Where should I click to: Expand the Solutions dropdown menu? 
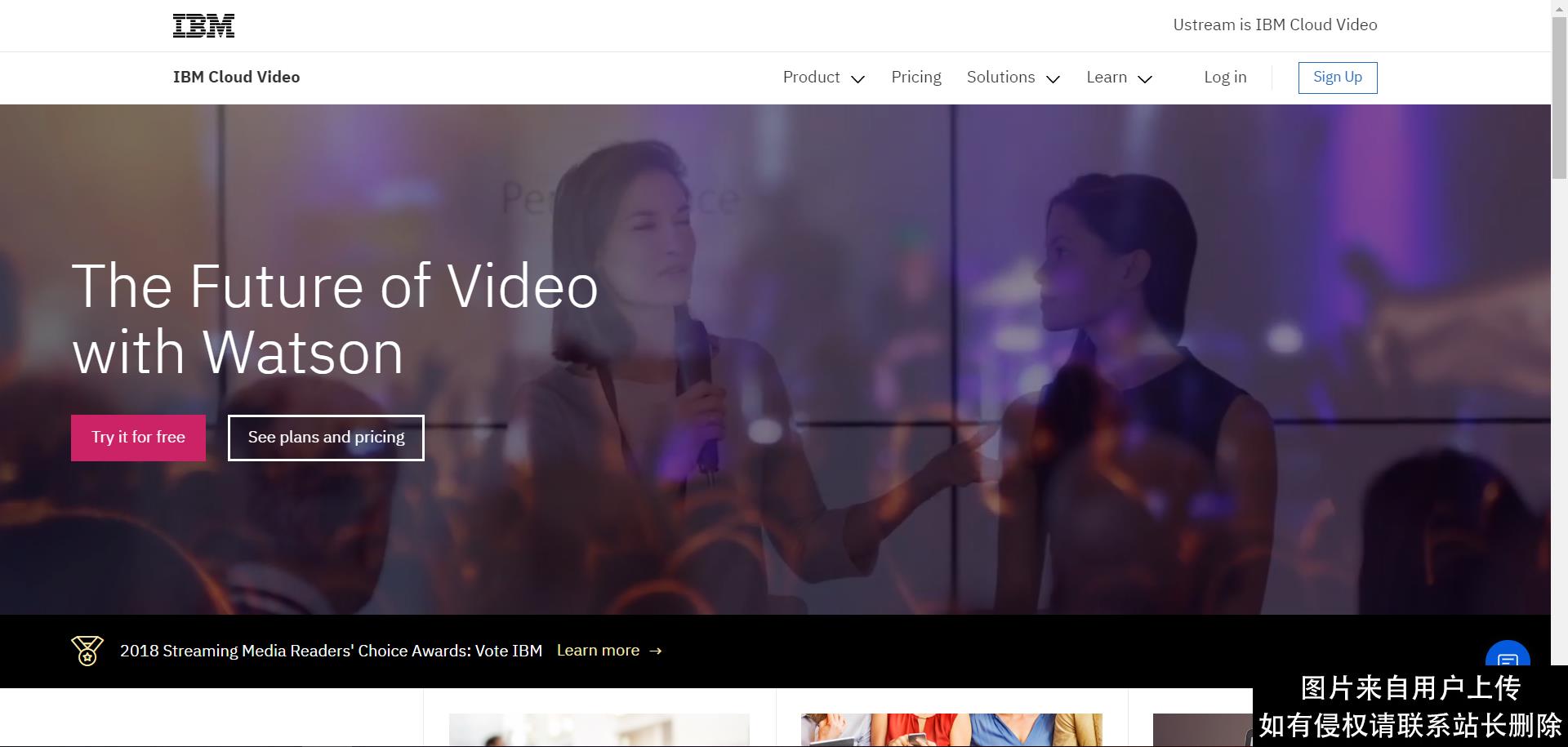click(1013, 78)
